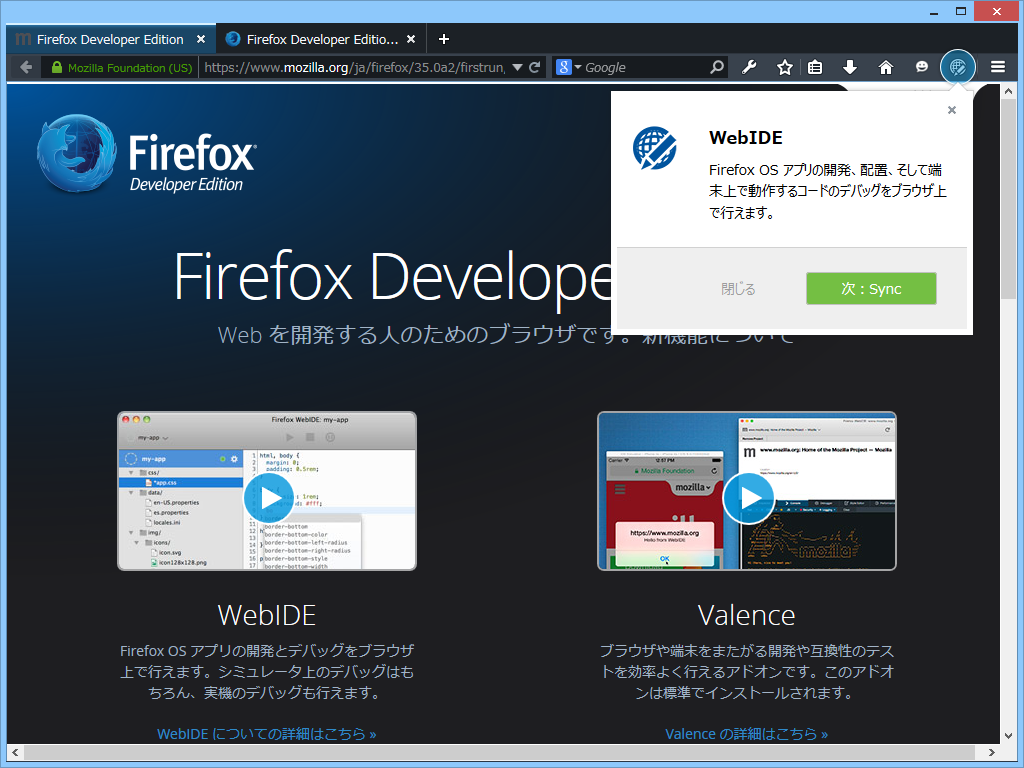The width and height of the screenshot is (1024, 768).
Task: Go to homepage with the home icon
Action: (x=885, y=67)
